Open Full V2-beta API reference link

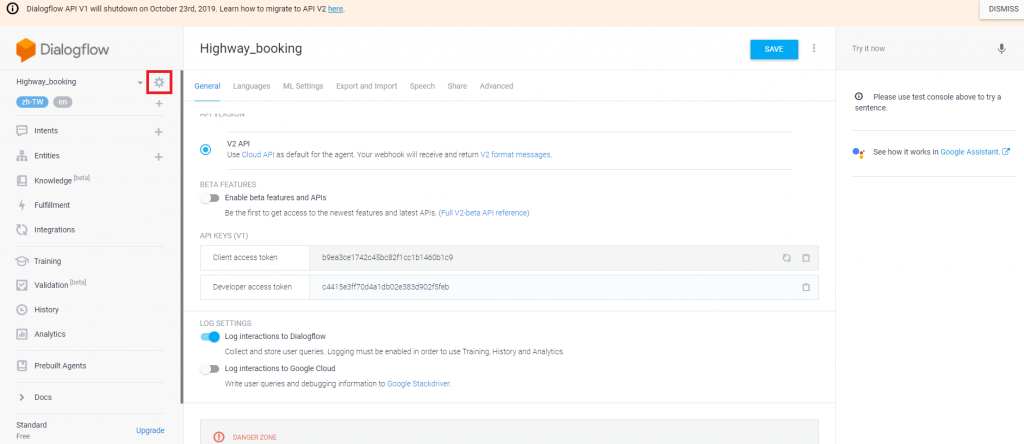[484, 213]
